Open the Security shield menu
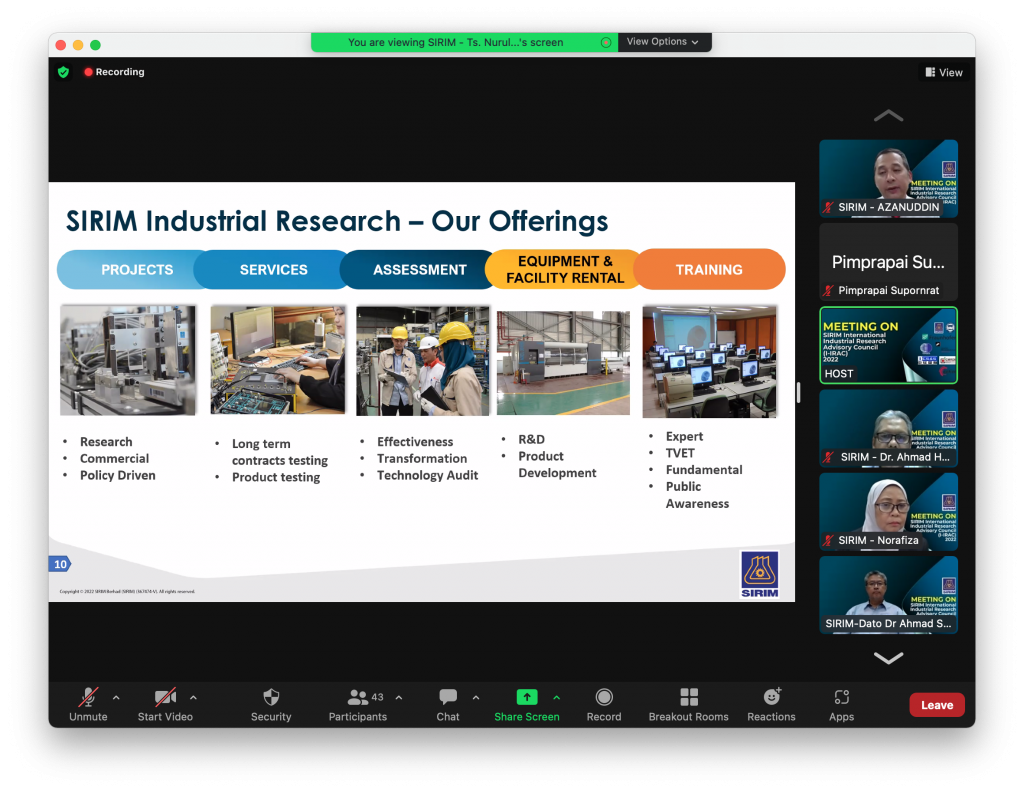The width and height of the screenshot is (1024, 792). pyautogui.click(x=271, y=705)
